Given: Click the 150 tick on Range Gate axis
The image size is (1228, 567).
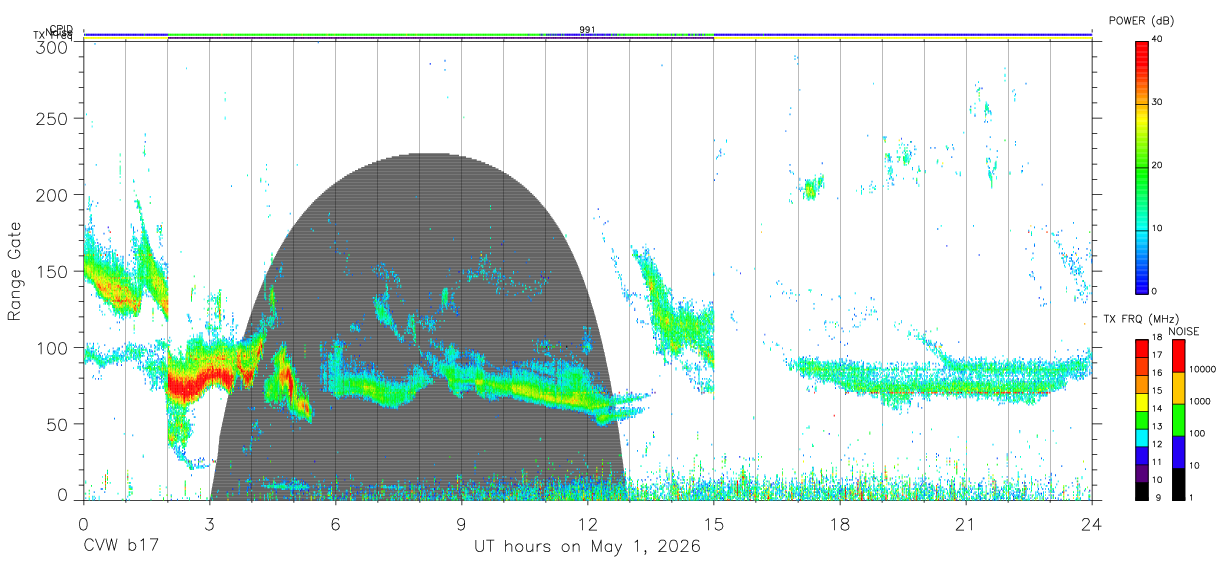Looking at the screenshot, I should [x=51, y=271].
